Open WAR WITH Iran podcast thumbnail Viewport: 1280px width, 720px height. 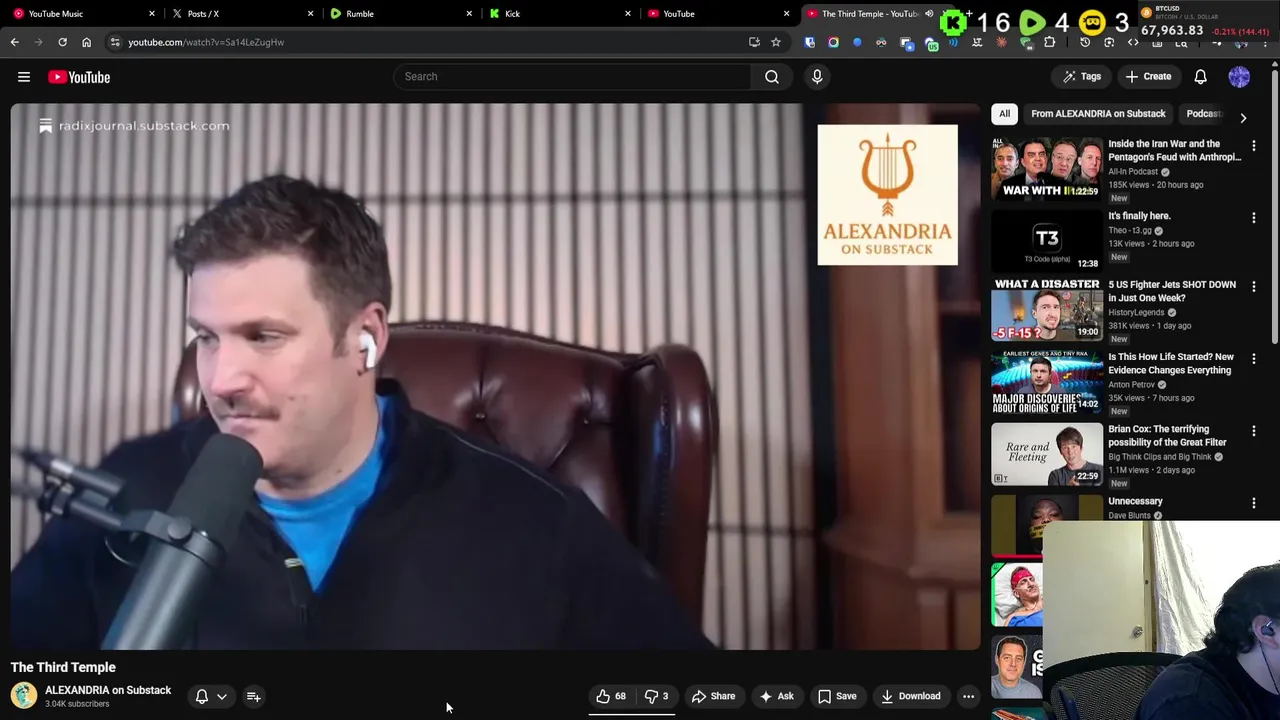pos(1046,167)
